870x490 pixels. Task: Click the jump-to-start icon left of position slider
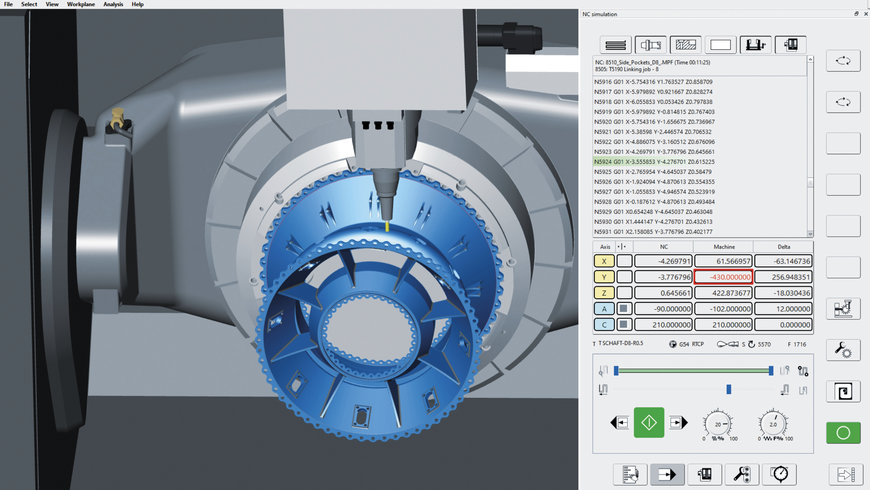point(603,390)
